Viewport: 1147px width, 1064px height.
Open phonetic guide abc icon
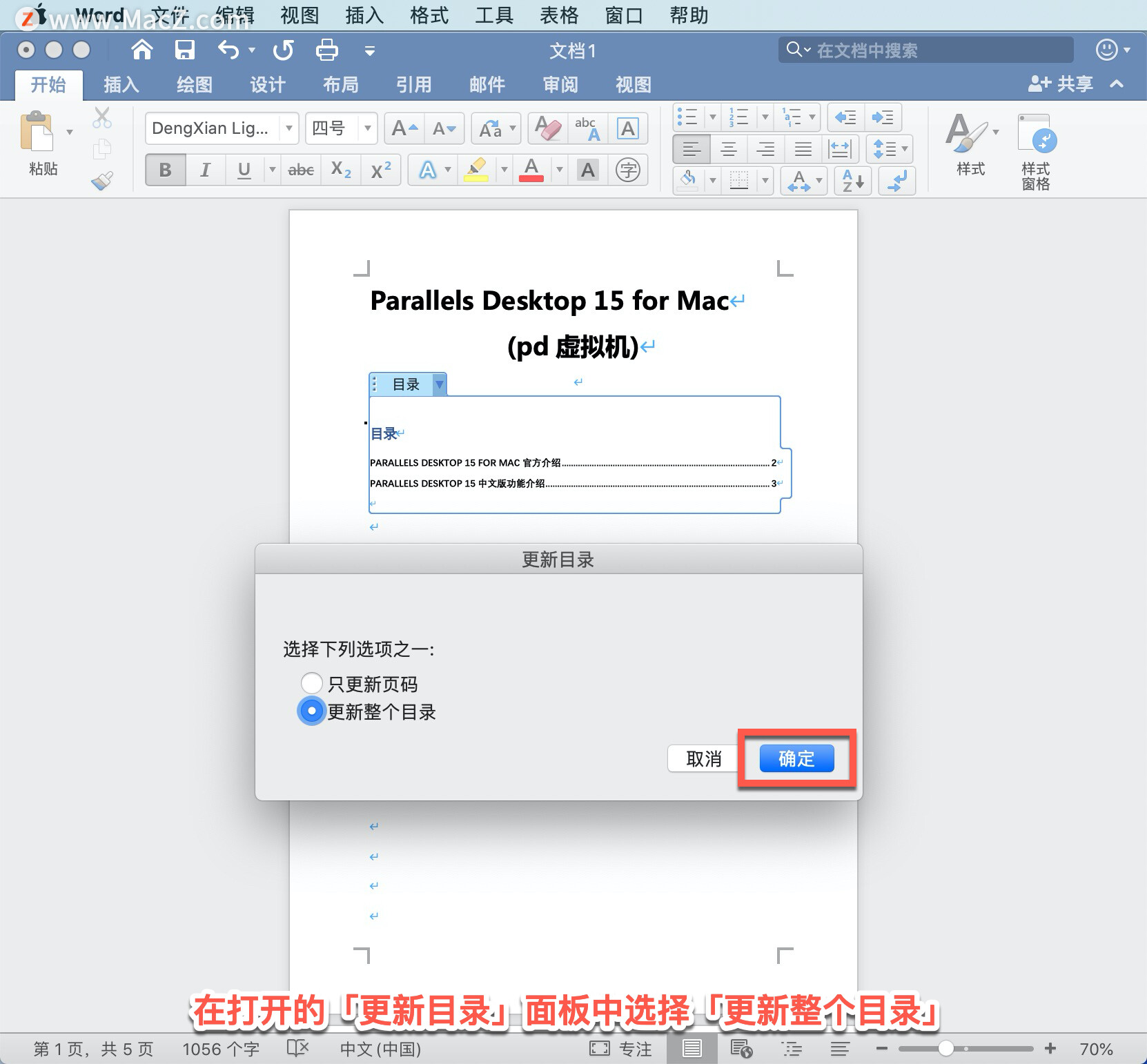pos(588,128)
